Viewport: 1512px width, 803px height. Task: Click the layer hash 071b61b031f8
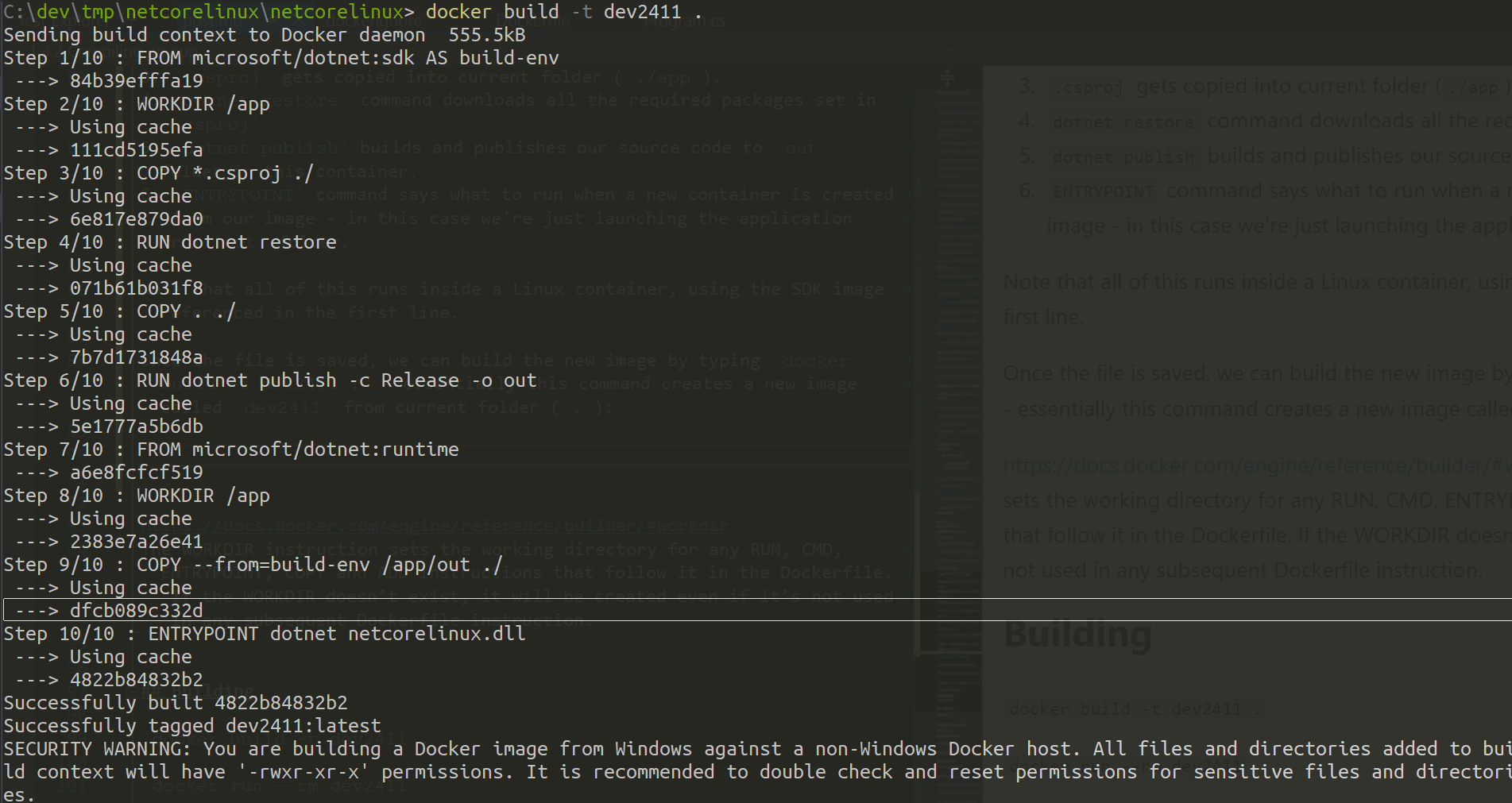point(136,288)
